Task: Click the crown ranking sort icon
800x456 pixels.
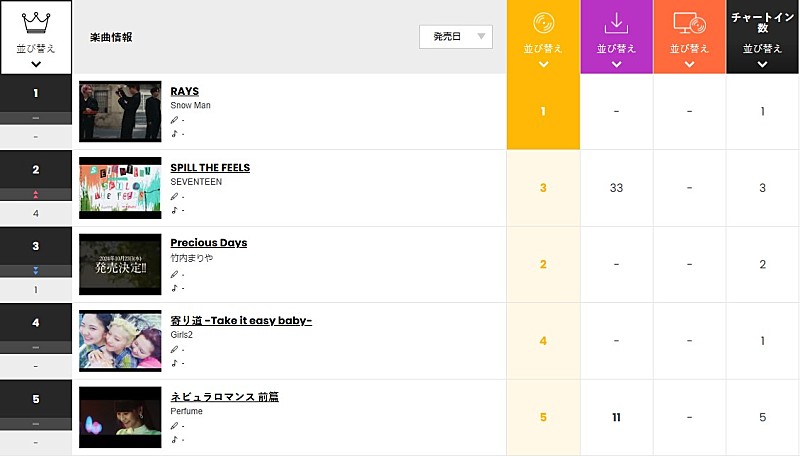Action: coord(36,20)
